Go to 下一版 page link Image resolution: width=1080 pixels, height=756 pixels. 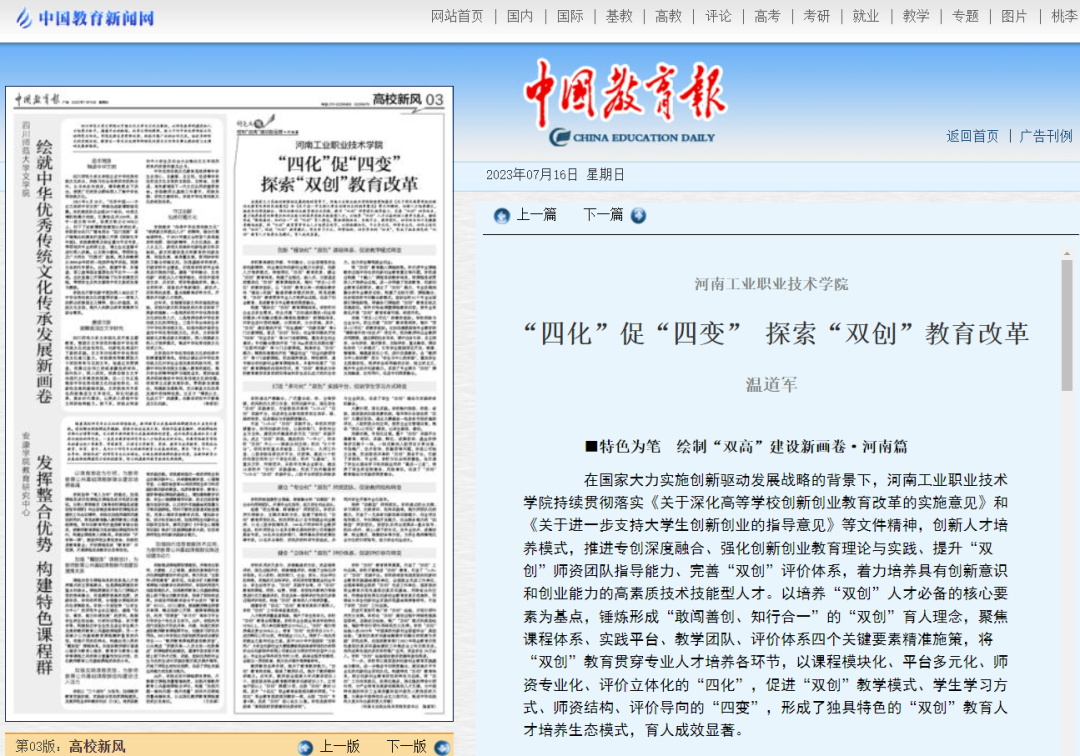406,746
